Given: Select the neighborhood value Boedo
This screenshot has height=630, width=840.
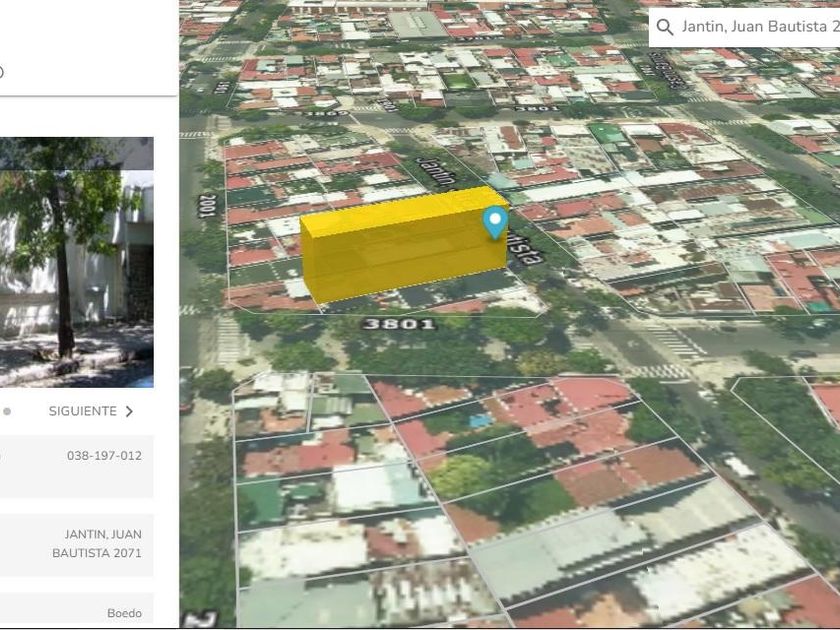Looking at the screenshot, I should pos(124,613).
